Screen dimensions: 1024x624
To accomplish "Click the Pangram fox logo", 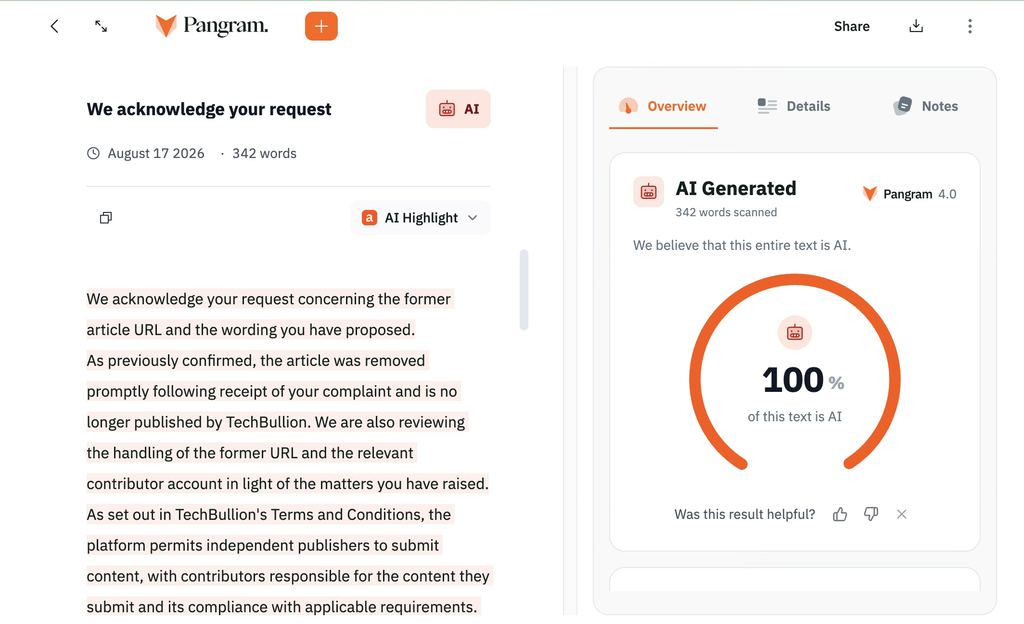I will pyautogui.click(x=212, y=26).
